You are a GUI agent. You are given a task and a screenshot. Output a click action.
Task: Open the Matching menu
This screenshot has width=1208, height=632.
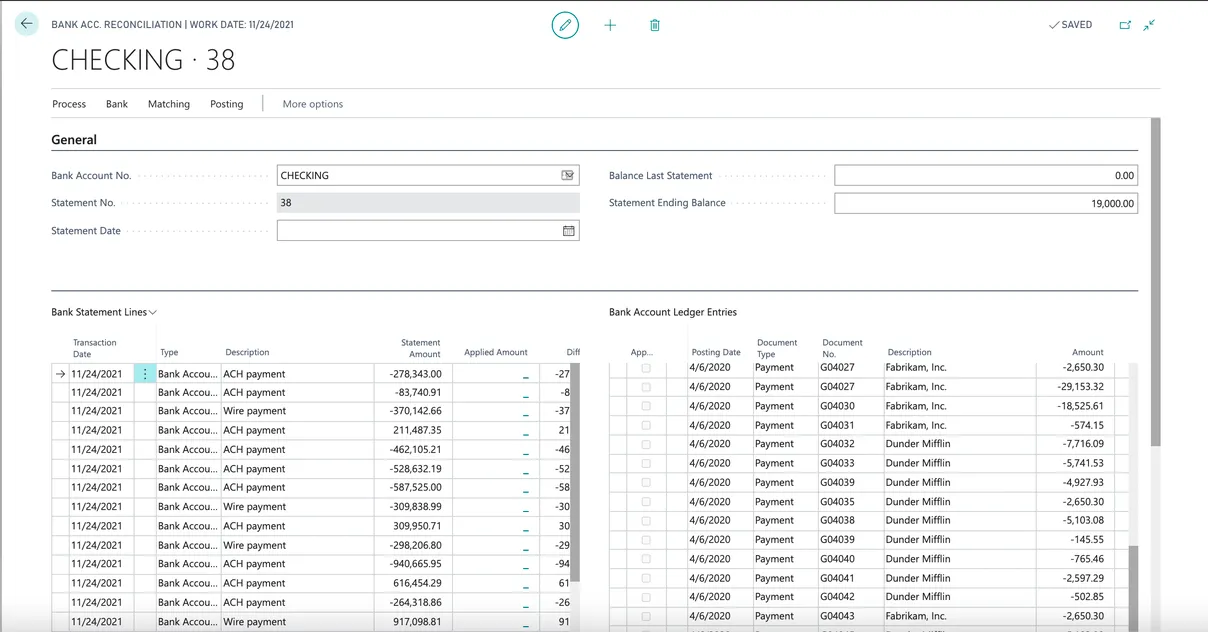169,104
